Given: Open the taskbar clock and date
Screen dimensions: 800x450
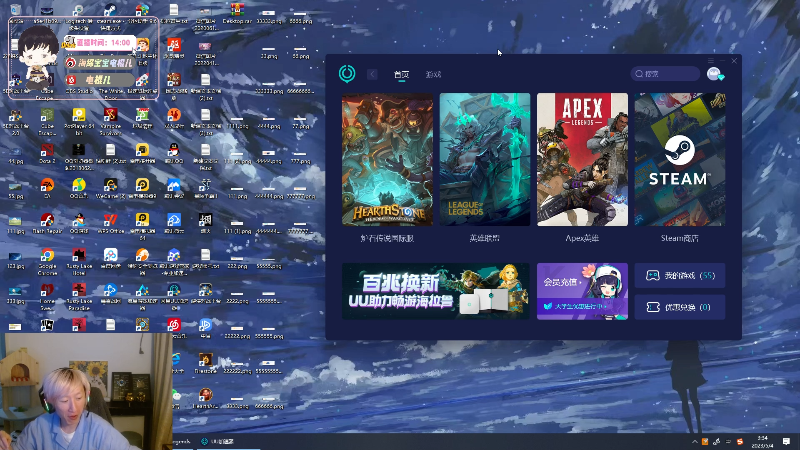Looking at the screenshot, I should click(762, 442).
